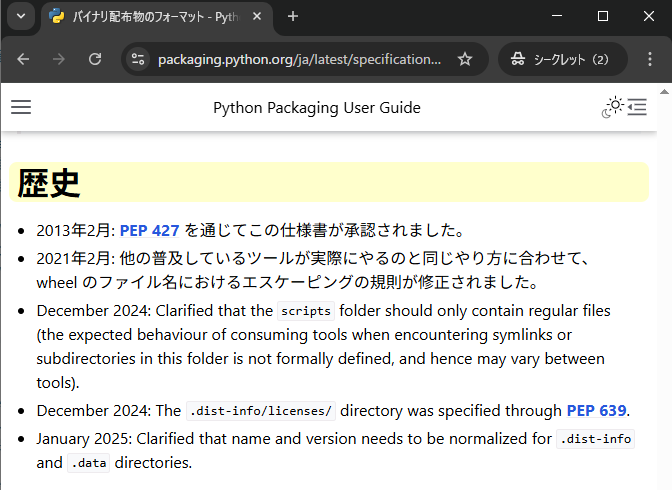This screenshot has width=672, height=490.
Task: Click the scripts code label
Action: [306, 311]
